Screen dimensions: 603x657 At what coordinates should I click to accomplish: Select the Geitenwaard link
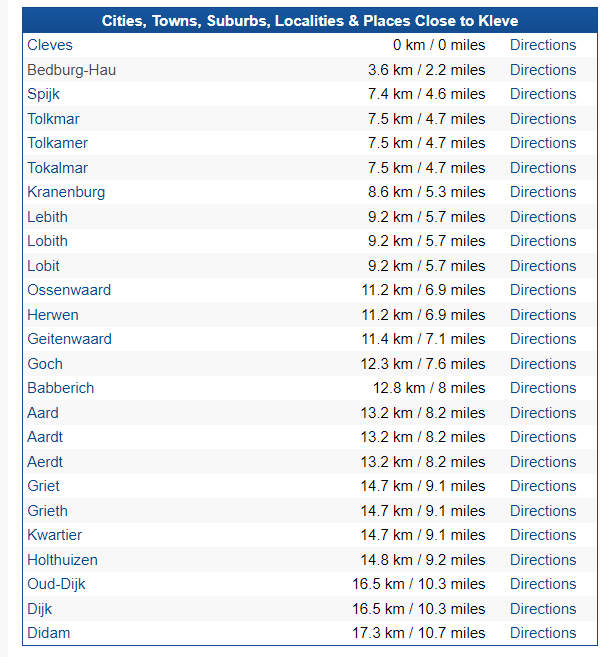(x=70, y=339)
